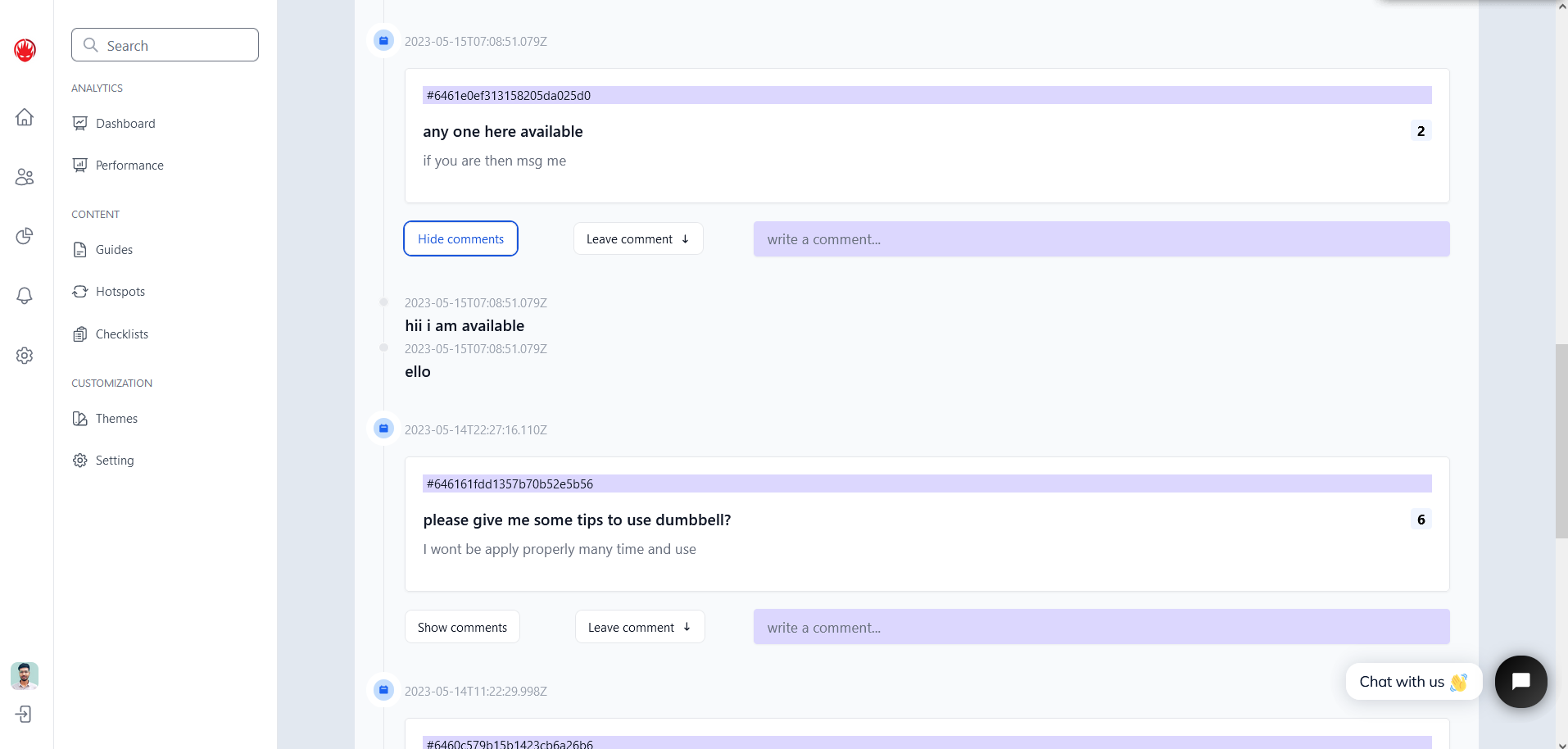1568x749 pixels.
Task: Sign out using the logout icon
Action: tap(25, 714)
